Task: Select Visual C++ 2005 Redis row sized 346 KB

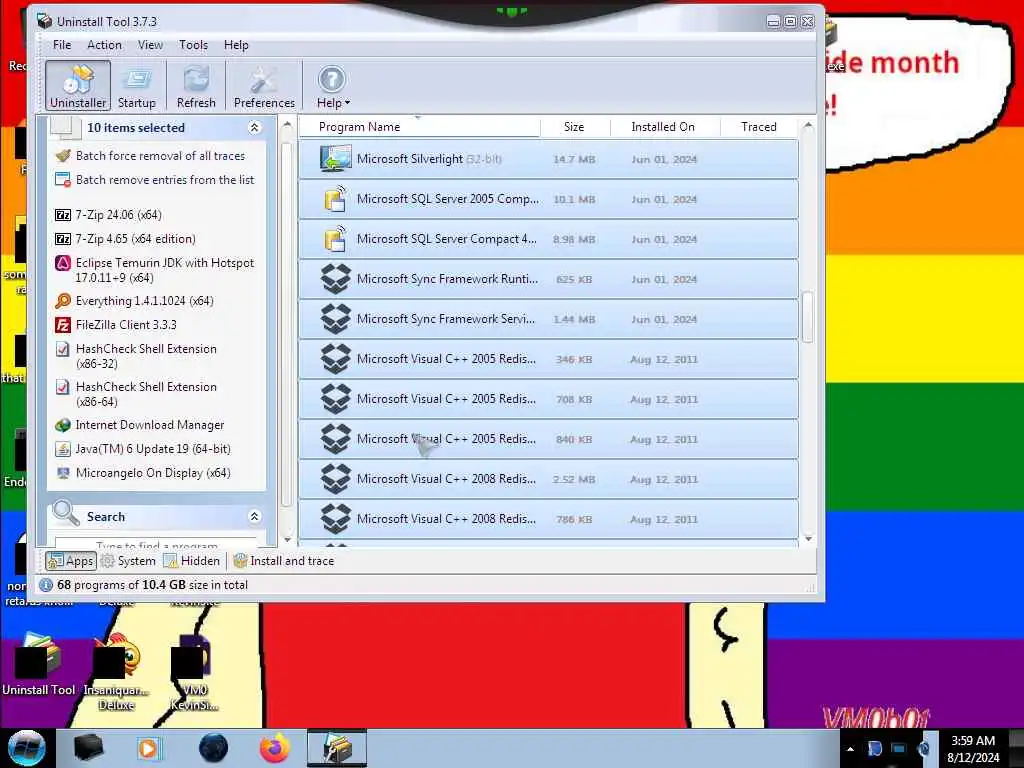Action: (548, 359)
